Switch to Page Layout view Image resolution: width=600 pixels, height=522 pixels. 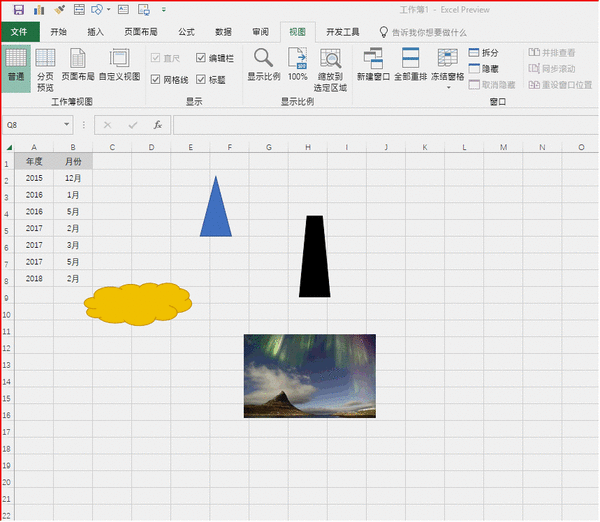pyautogui.click(x=78, y=68)
